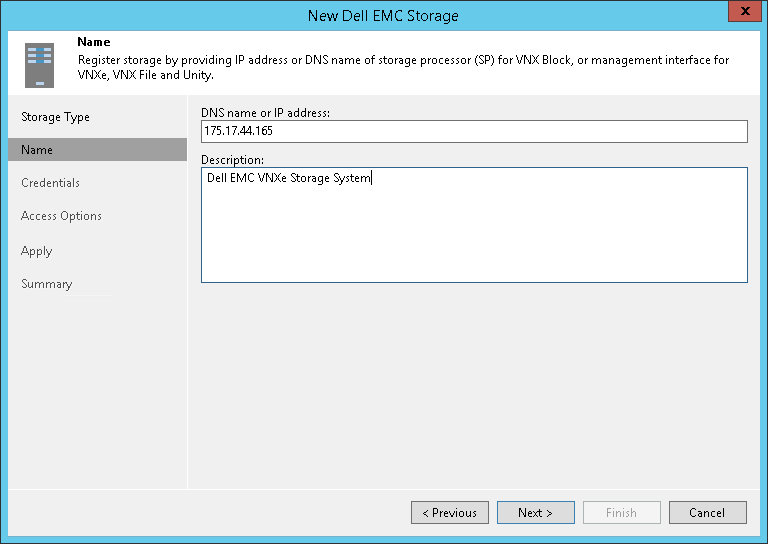Jump to the Access Options step
Screen dimensions: 768x544
coord(61,216)
